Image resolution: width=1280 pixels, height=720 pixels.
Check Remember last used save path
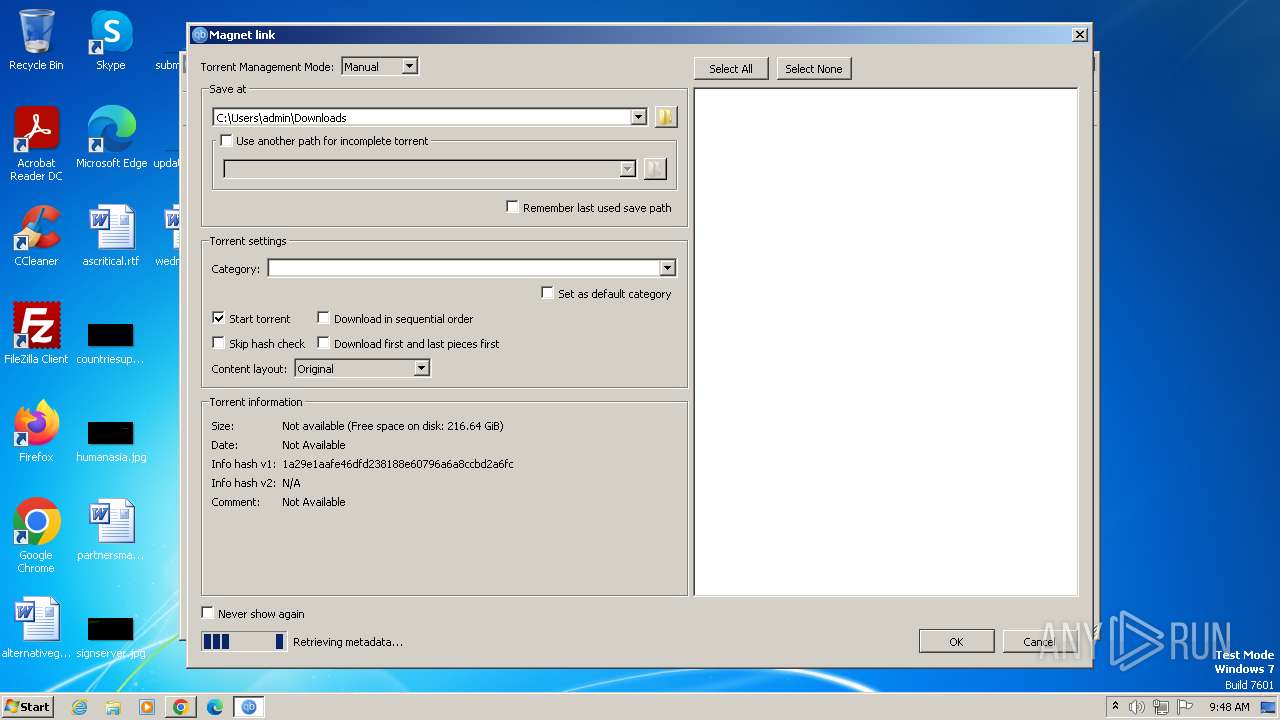click(x=513, y=207)
